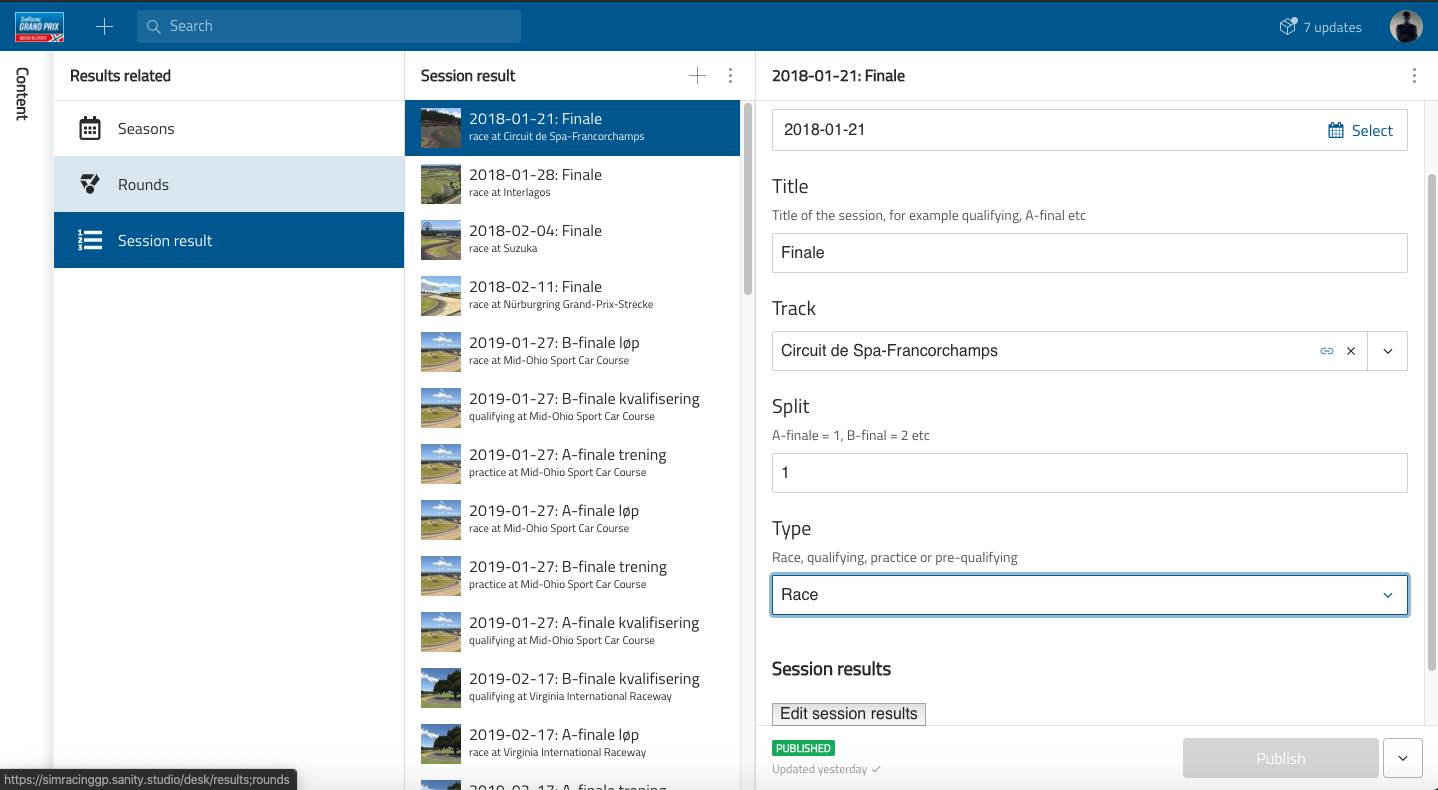Select 2018-02-04: Finale at Suzuka
The height and width of the screenshot is (790, 1438).
[572, 239]
